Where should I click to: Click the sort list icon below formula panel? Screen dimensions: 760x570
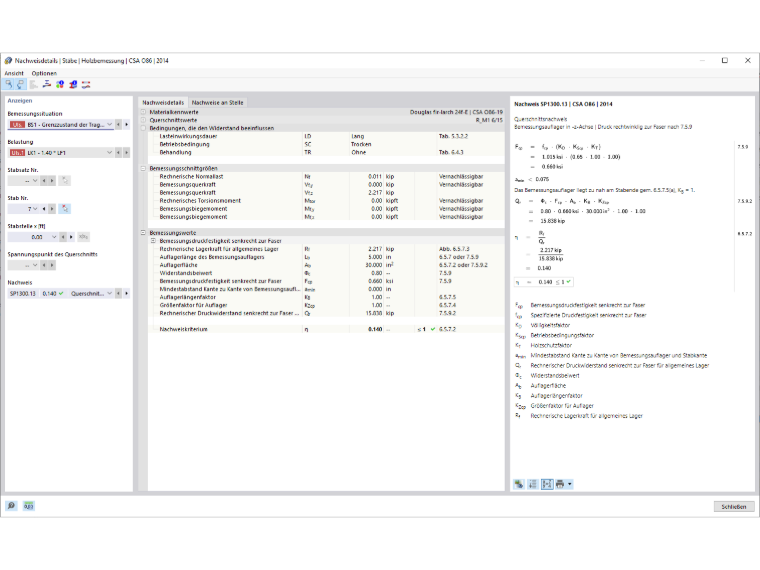[533, 484]
